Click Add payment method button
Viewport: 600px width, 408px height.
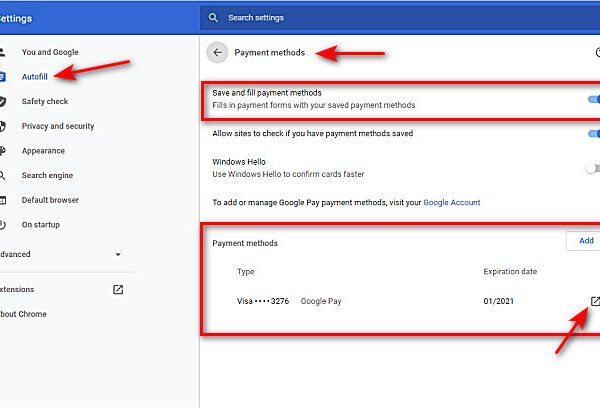584,240
